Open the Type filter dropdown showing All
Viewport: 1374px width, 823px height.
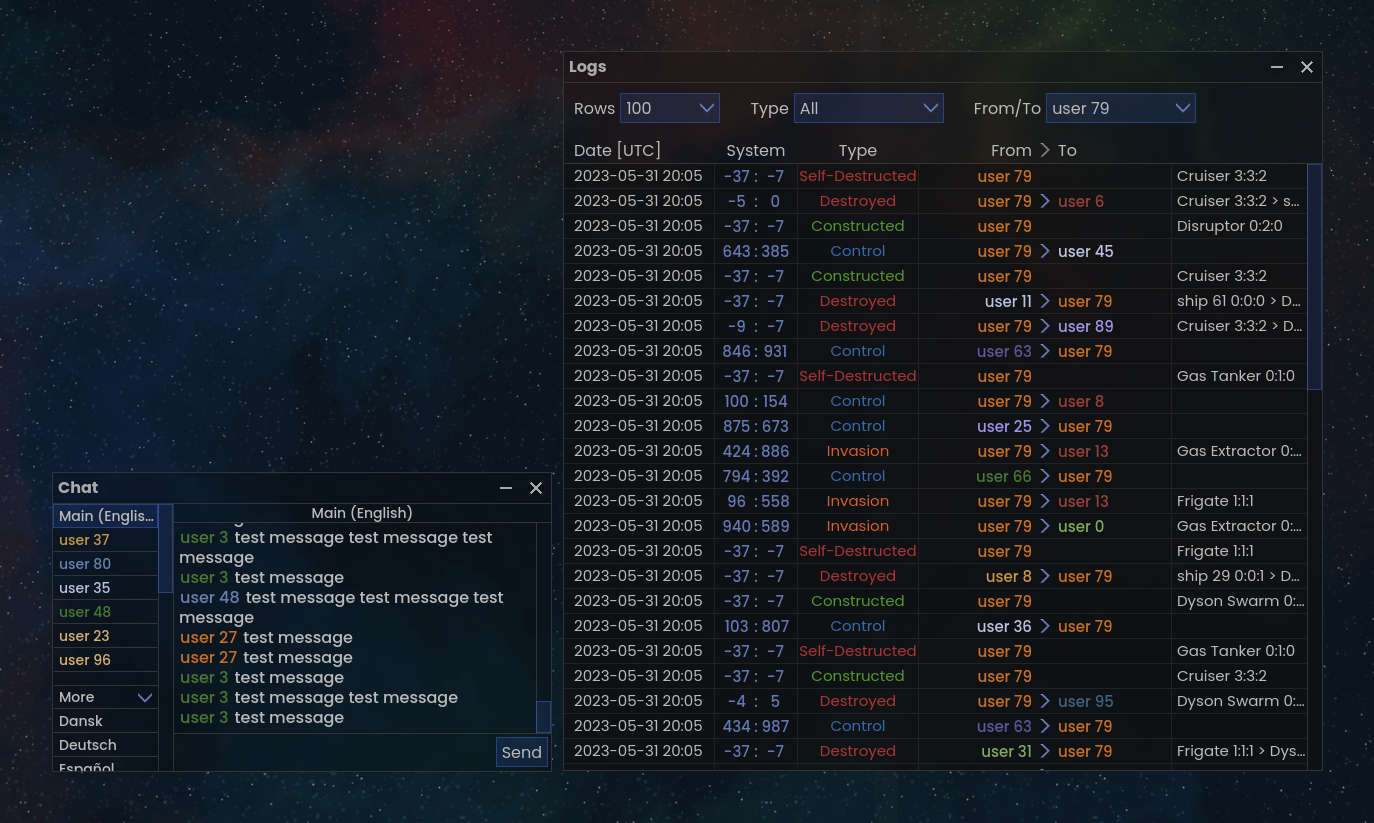click(x=869, y=108)
